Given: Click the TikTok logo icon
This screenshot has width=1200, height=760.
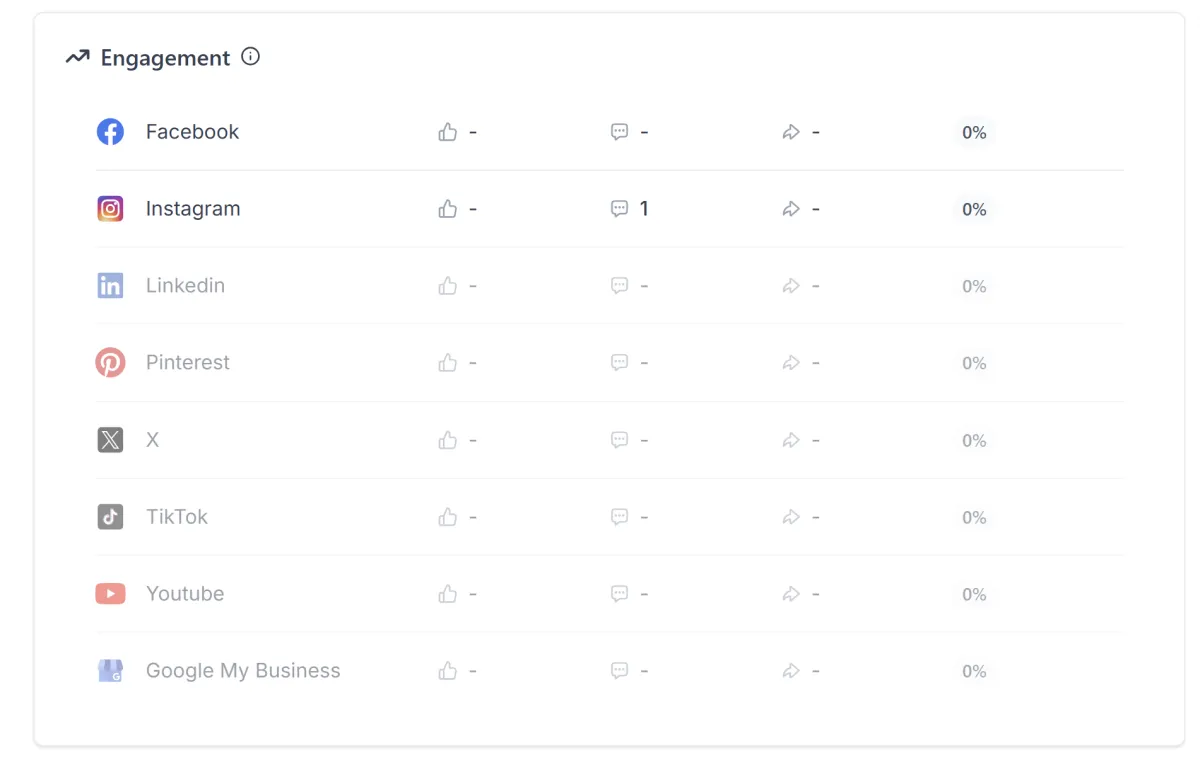Looking at the screenshot, I should coord(110,517).
